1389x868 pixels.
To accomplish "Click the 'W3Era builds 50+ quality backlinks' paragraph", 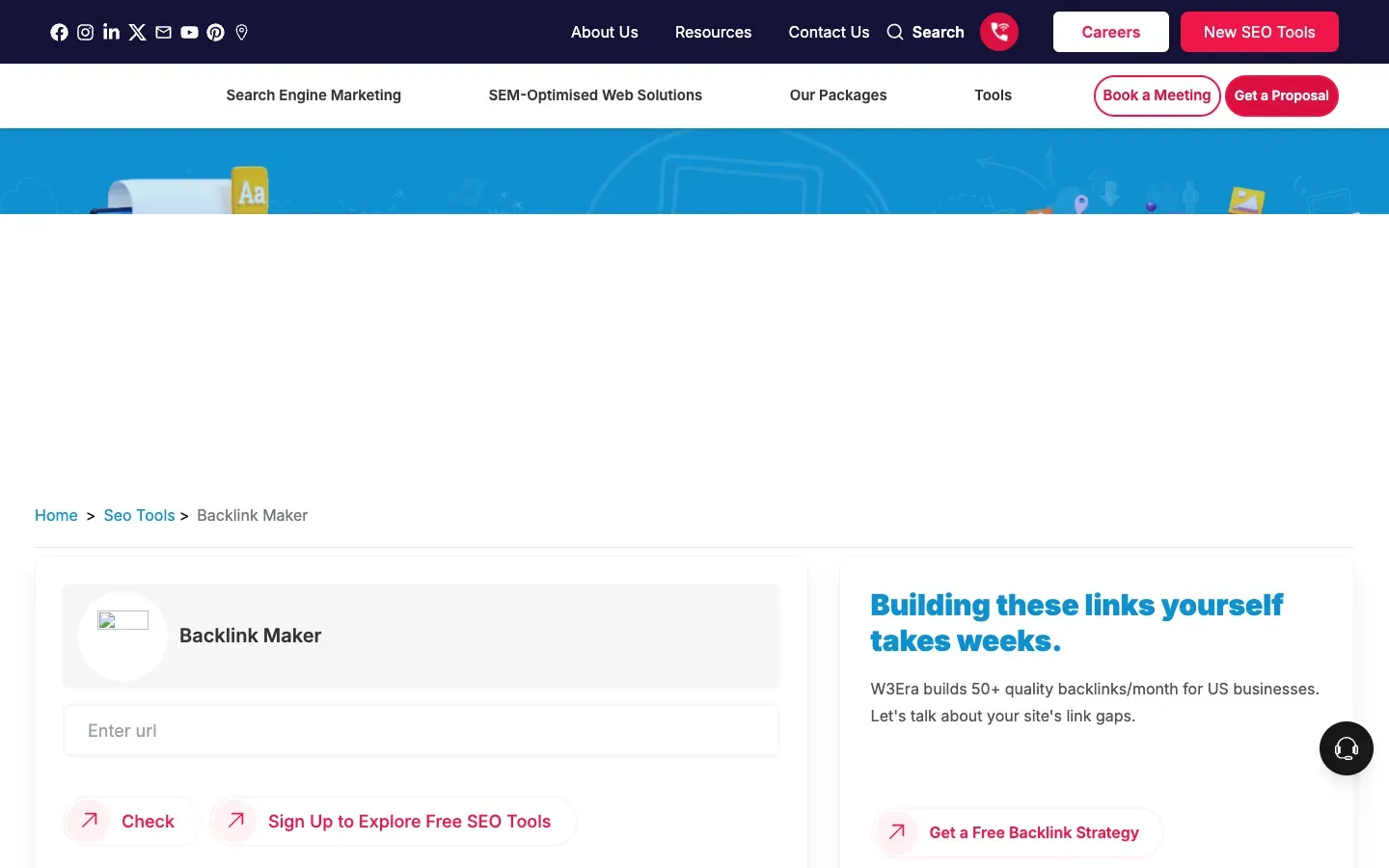I will [x=1095, y=702].
